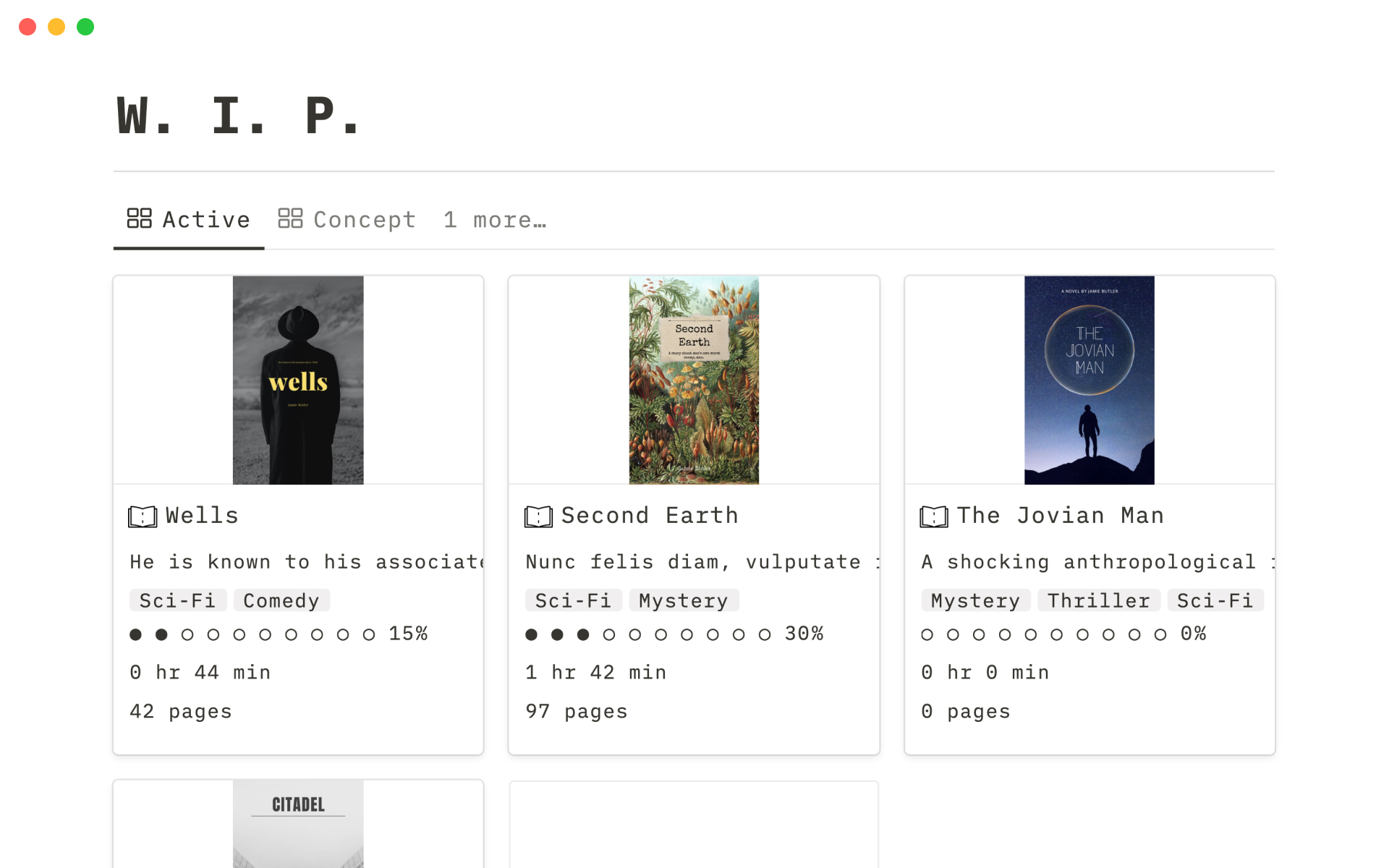1389x868 pixels.
Task: Click the Mystery tag on Second Earth card
Action: pos(683,600)
